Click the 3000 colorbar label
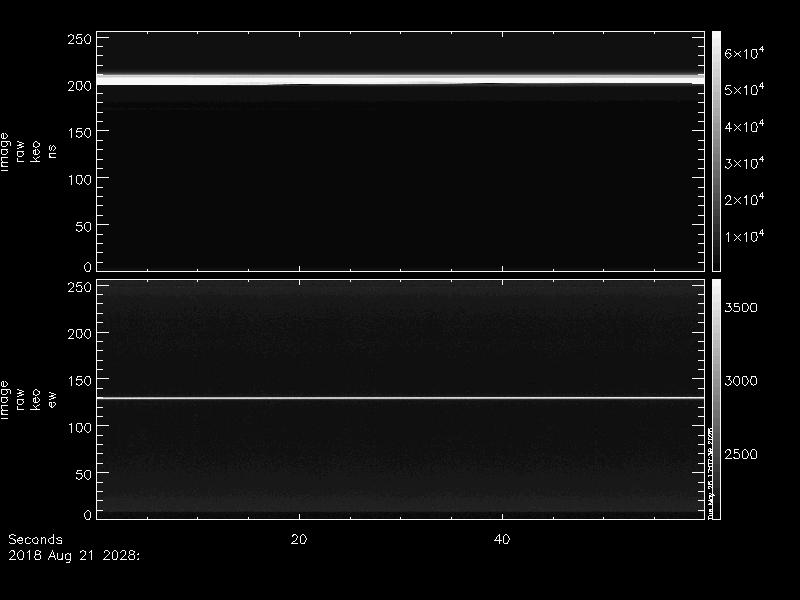The height and width of the screenshot is (600, 800). point(741,381)
